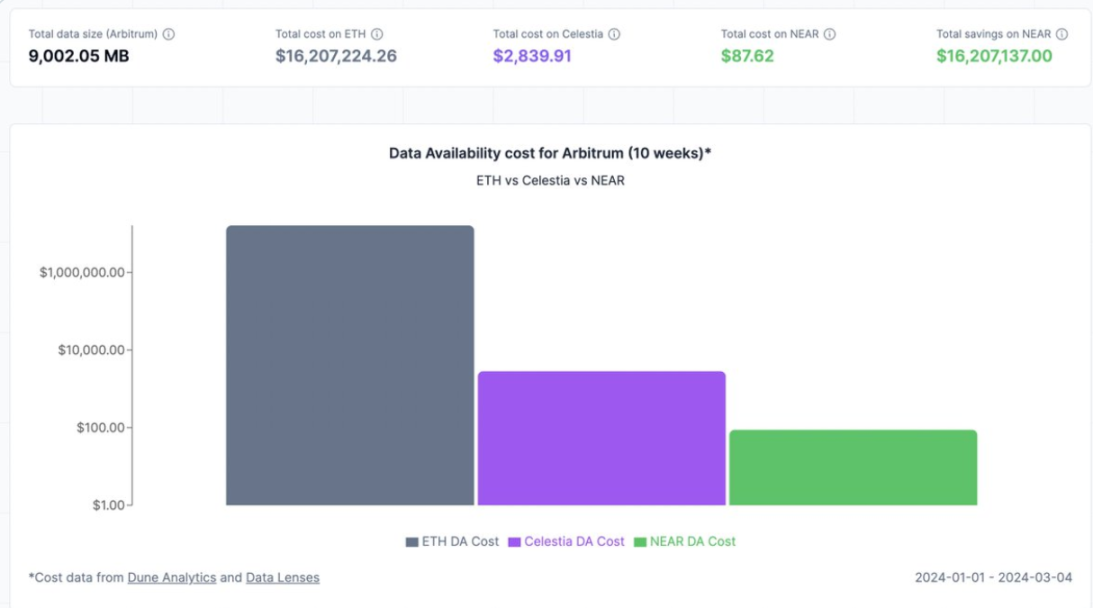Click info icon beside Total savings on NEAR
The height and width of the screenshot is (608, 1093).
pyautogui.click(x=1062, y=34)
